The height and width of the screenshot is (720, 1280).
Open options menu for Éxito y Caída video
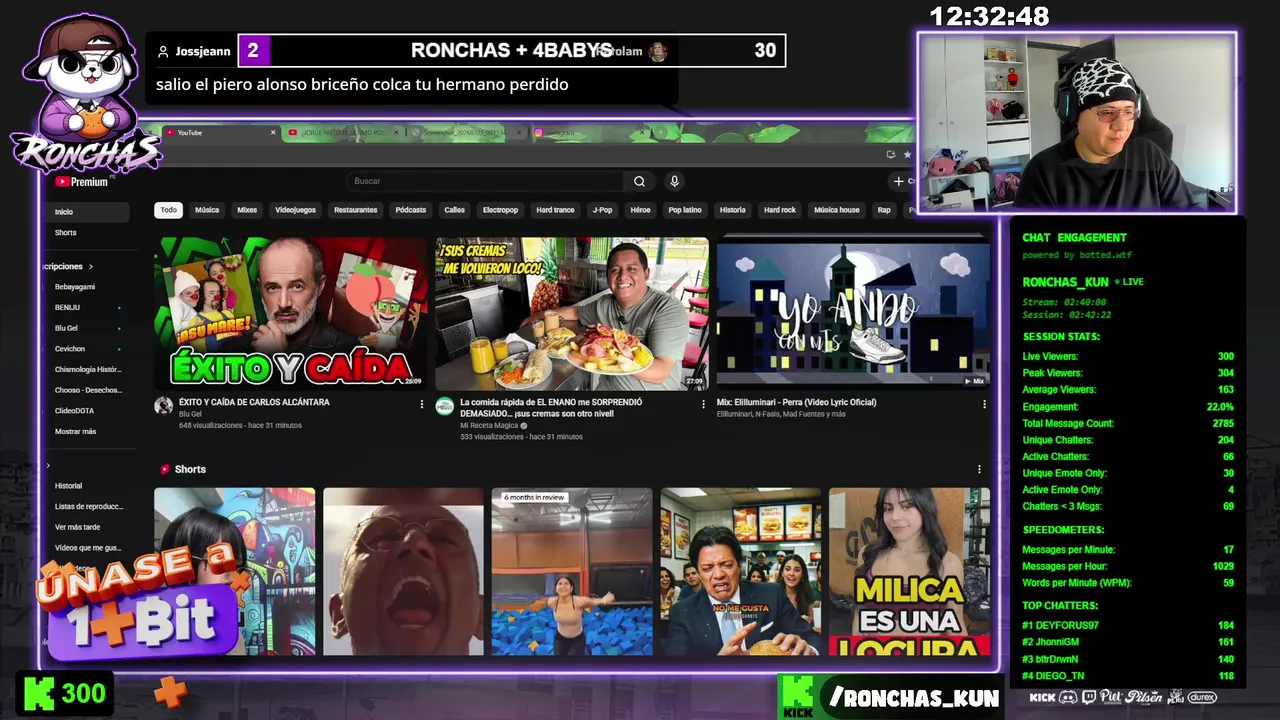[421, 405]
